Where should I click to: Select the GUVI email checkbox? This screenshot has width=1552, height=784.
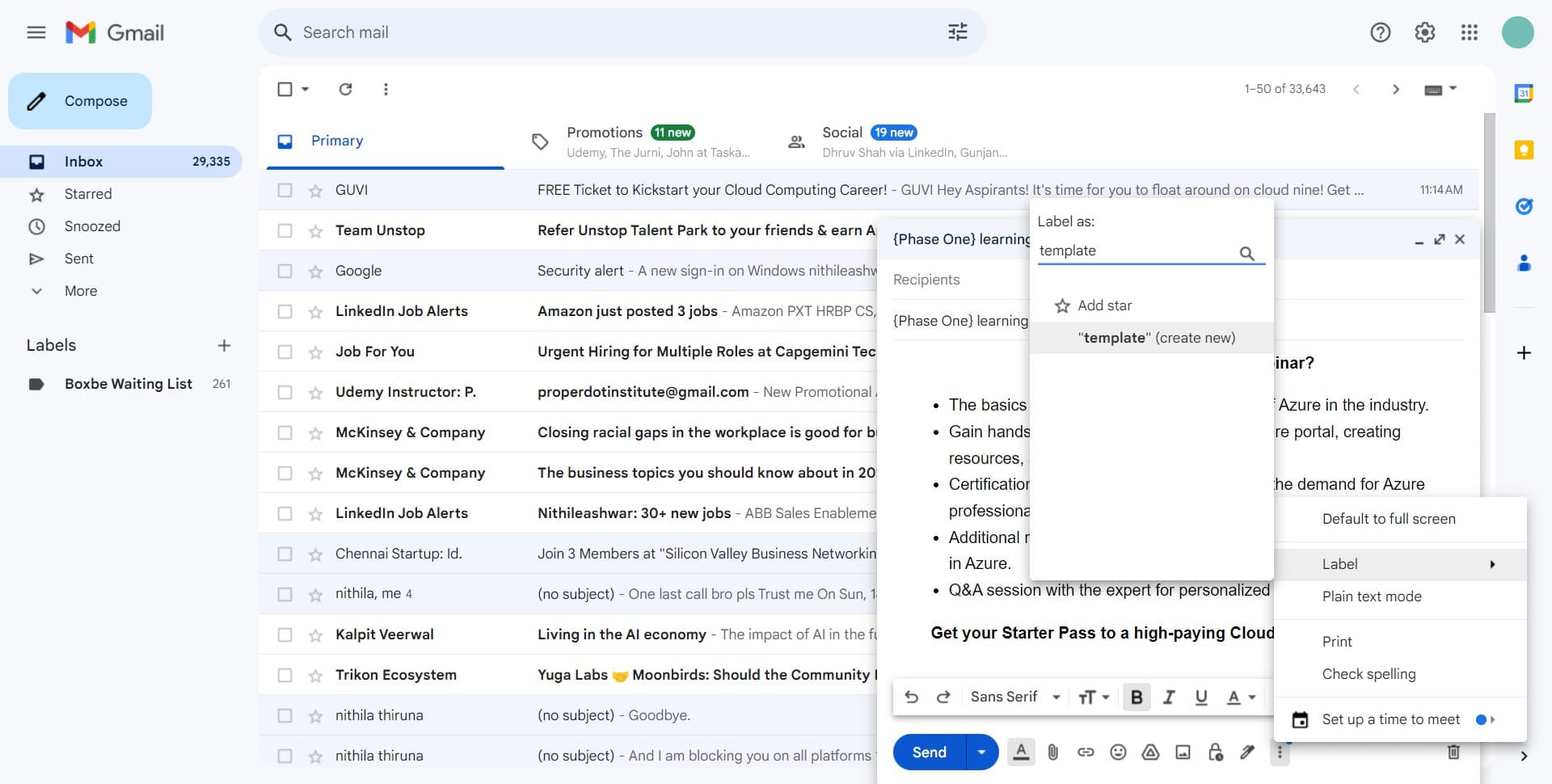tap(285, 190)
